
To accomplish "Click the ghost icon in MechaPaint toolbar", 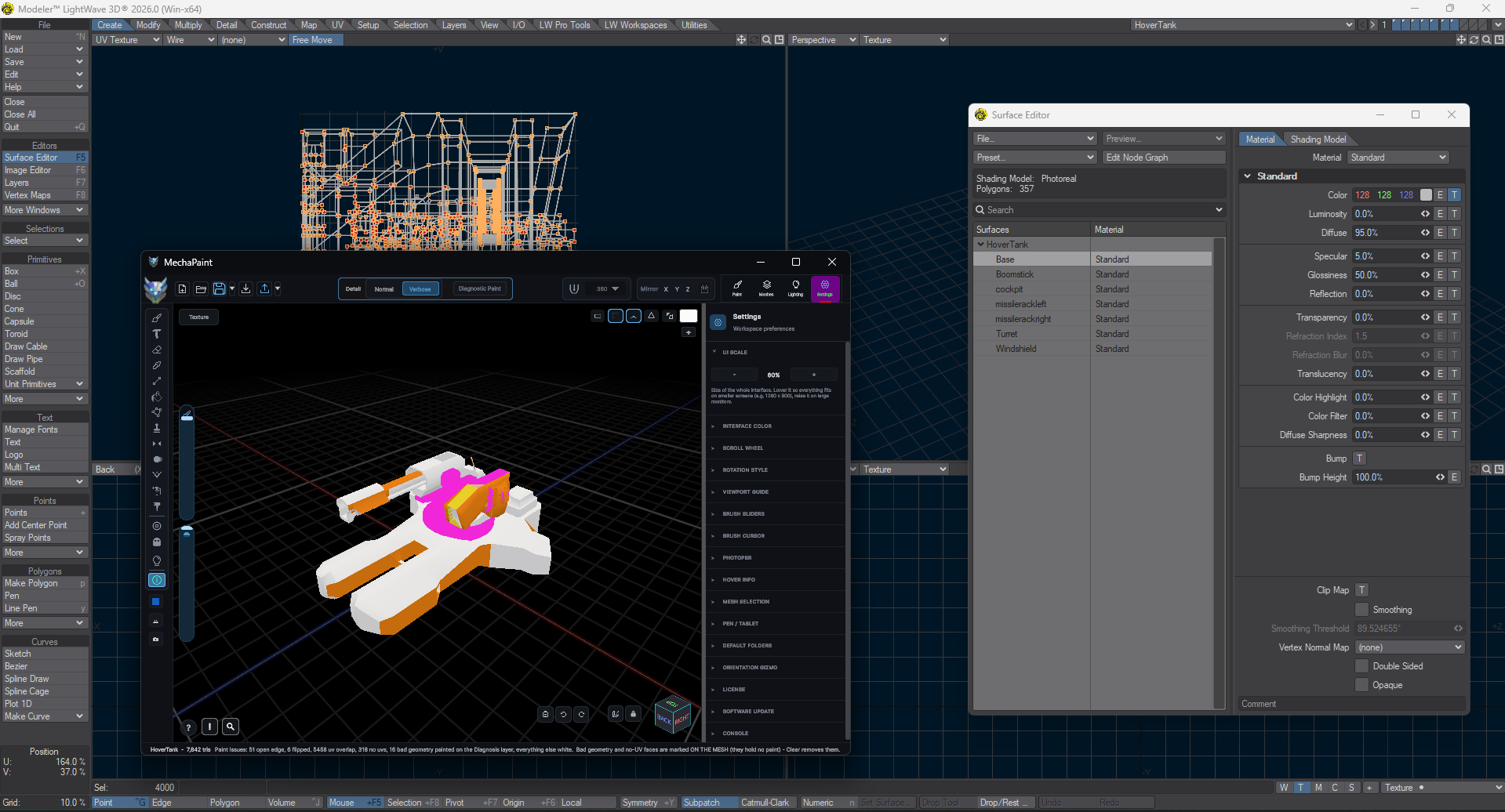I will (x=157, y=542).
